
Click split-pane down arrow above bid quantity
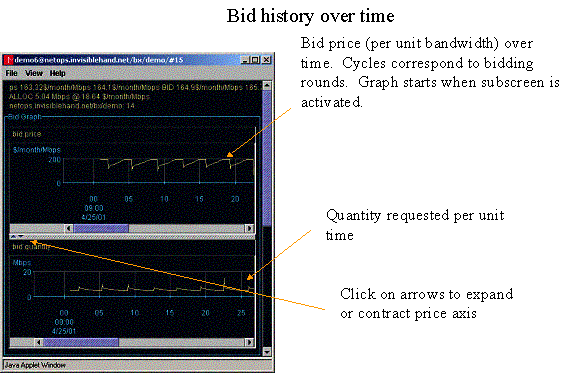(x=21, y=237)
